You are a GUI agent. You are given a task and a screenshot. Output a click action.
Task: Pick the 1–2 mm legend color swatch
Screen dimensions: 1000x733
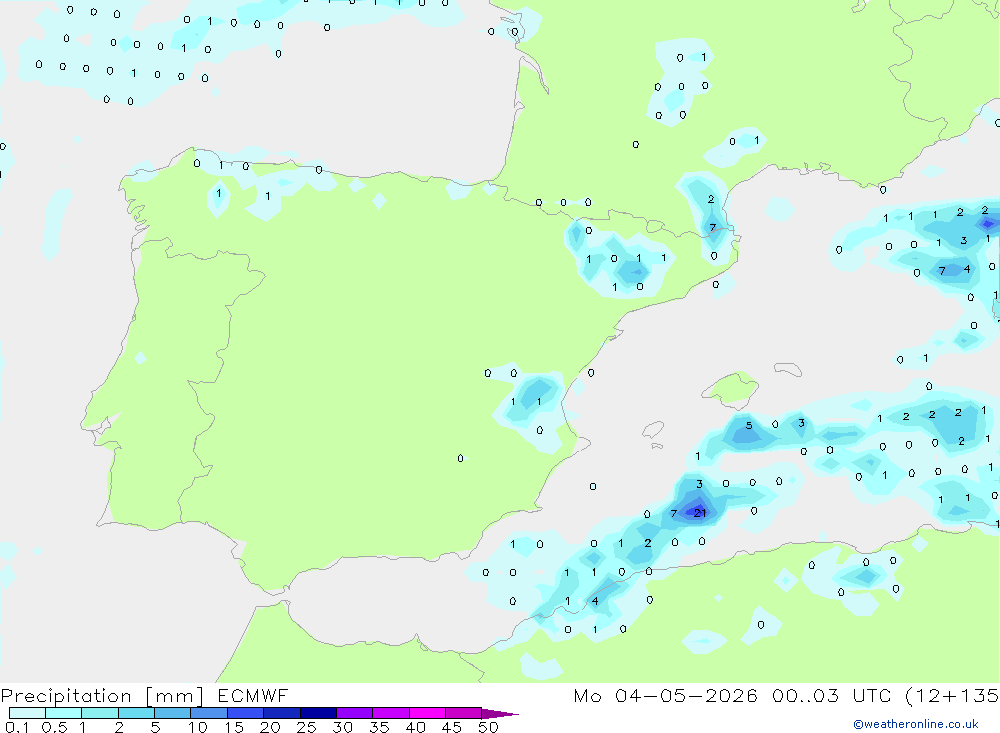click(100, 713)
